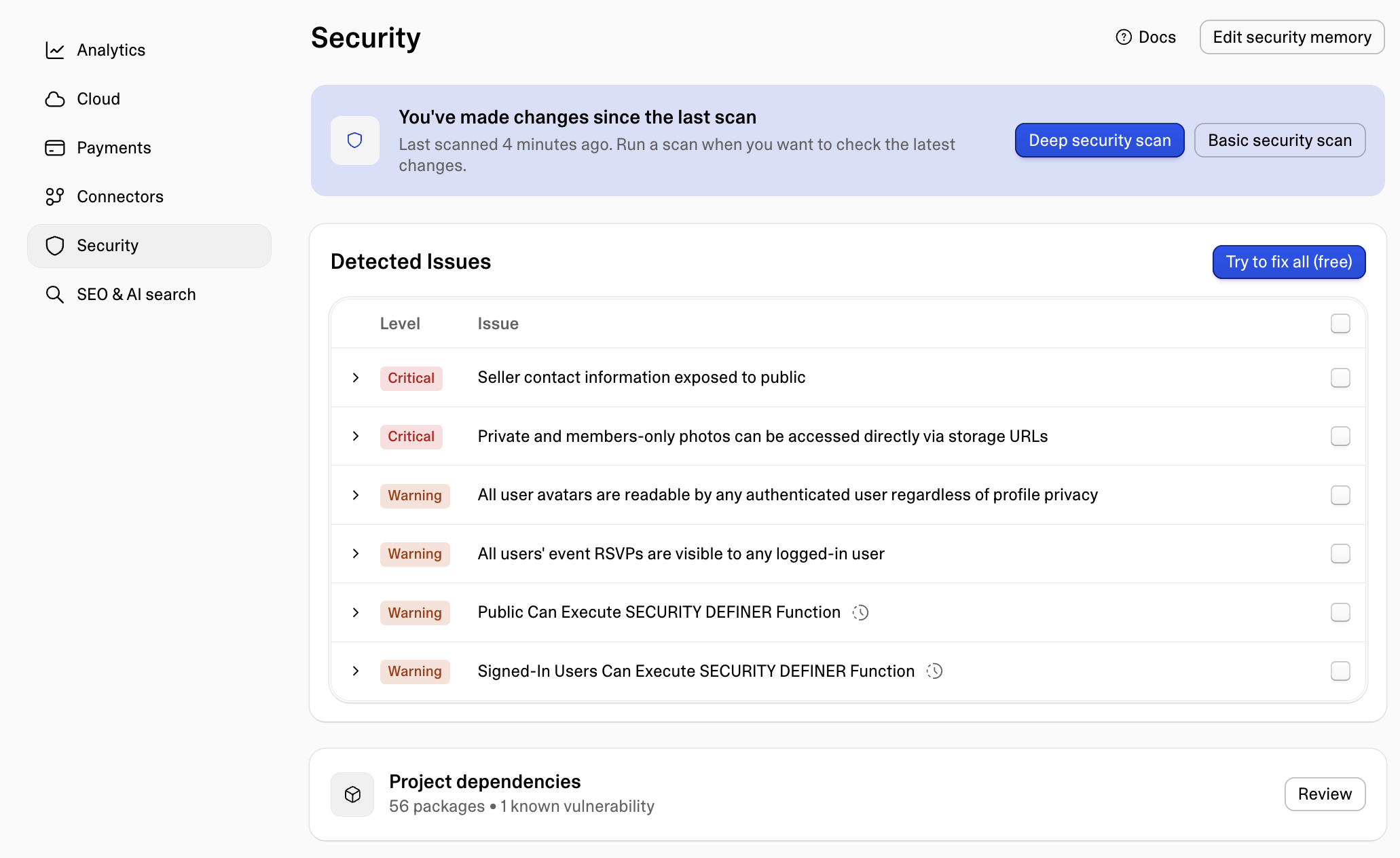The image size is (1400, 858).
Task: Open SEO & AI search page
Action: pos(149,295)
